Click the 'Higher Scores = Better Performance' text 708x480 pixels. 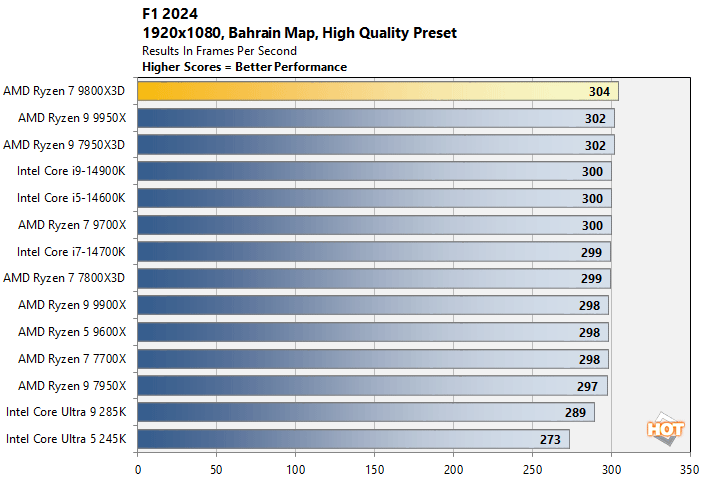point(244,67)
